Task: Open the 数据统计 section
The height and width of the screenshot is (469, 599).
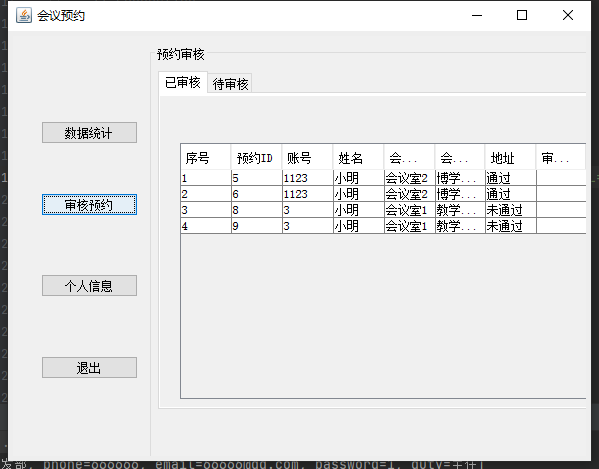Action: 89,133
